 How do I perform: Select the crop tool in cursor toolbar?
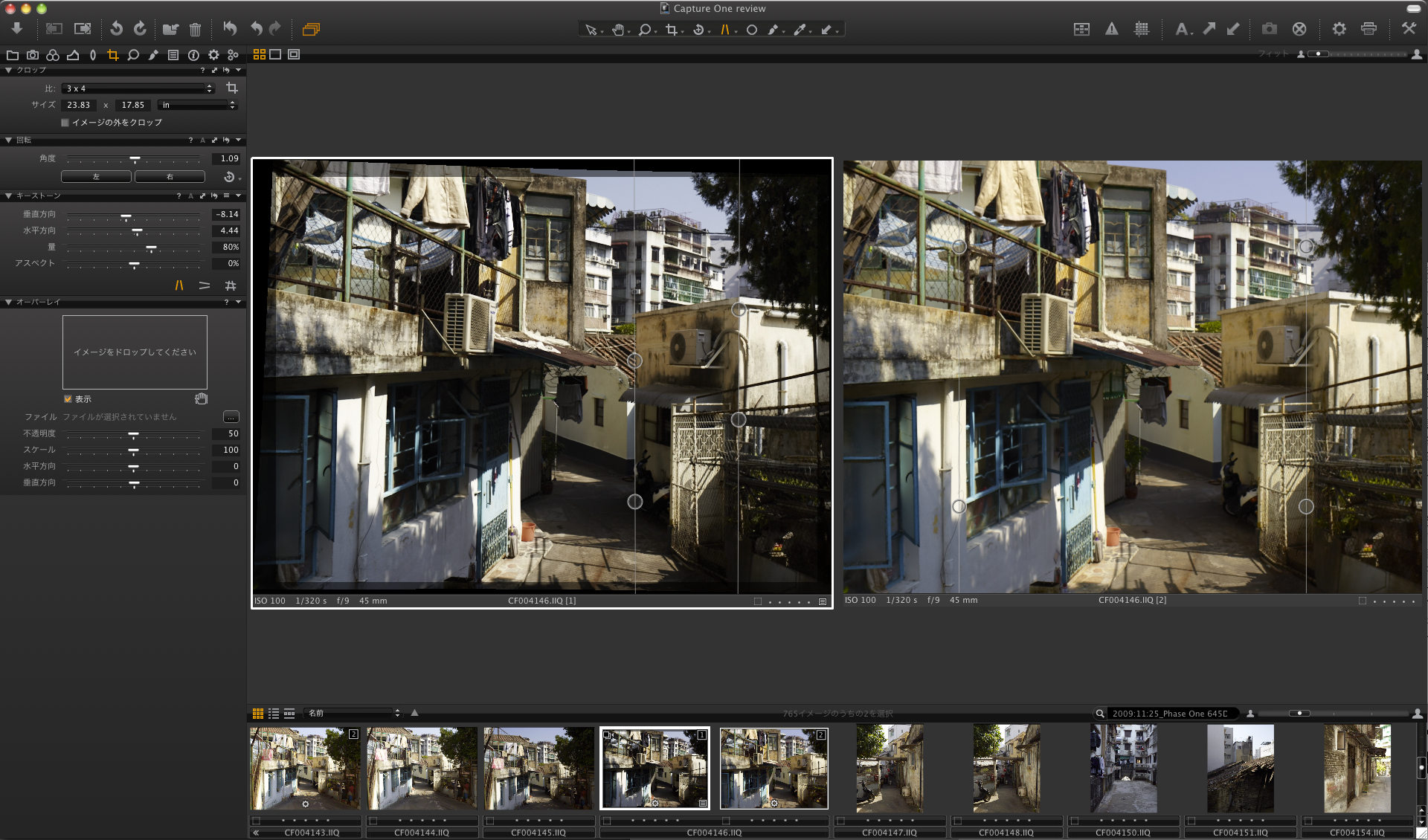(x=672, y=30)
